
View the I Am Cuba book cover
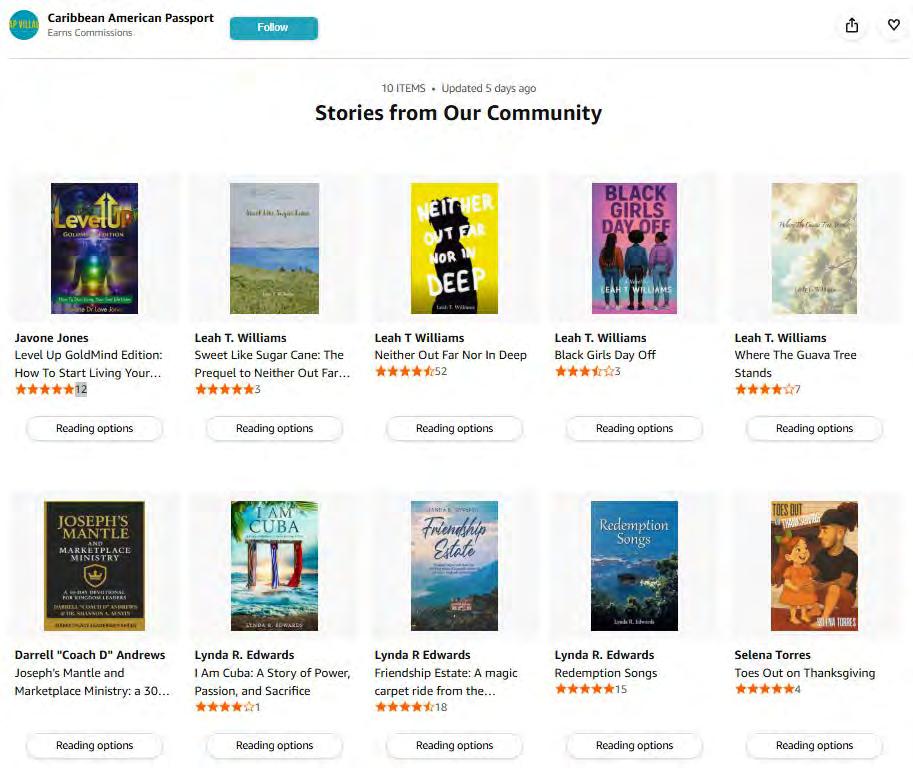(274, 565)
